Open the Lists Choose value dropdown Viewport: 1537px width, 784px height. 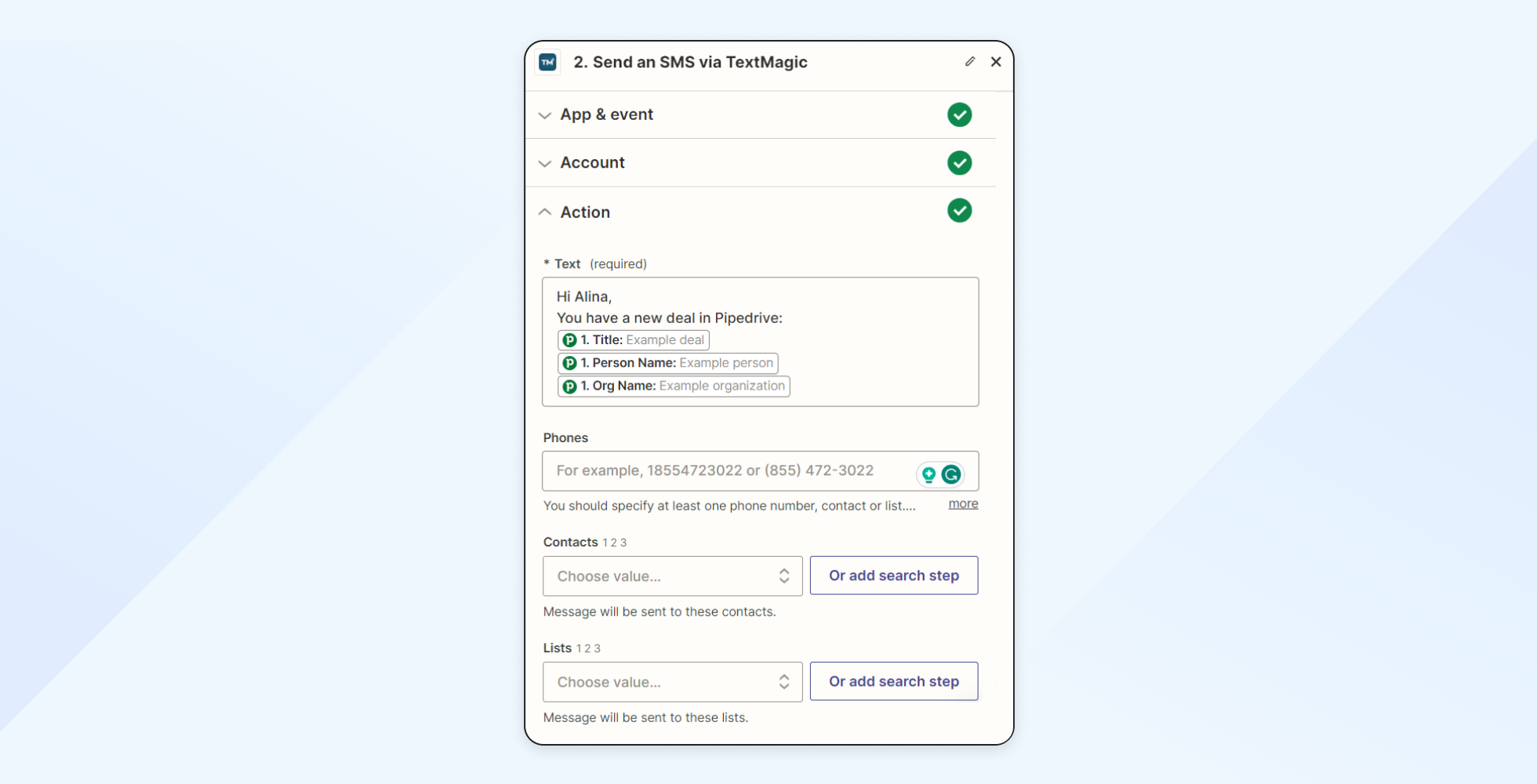pos(672,682)
